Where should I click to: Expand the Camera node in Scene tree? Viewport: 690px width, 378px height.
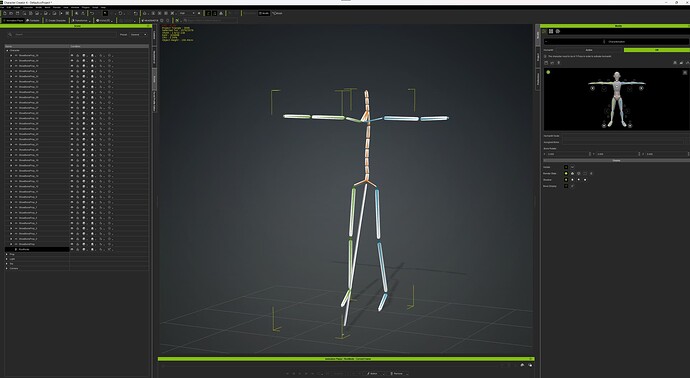(7, 268)
